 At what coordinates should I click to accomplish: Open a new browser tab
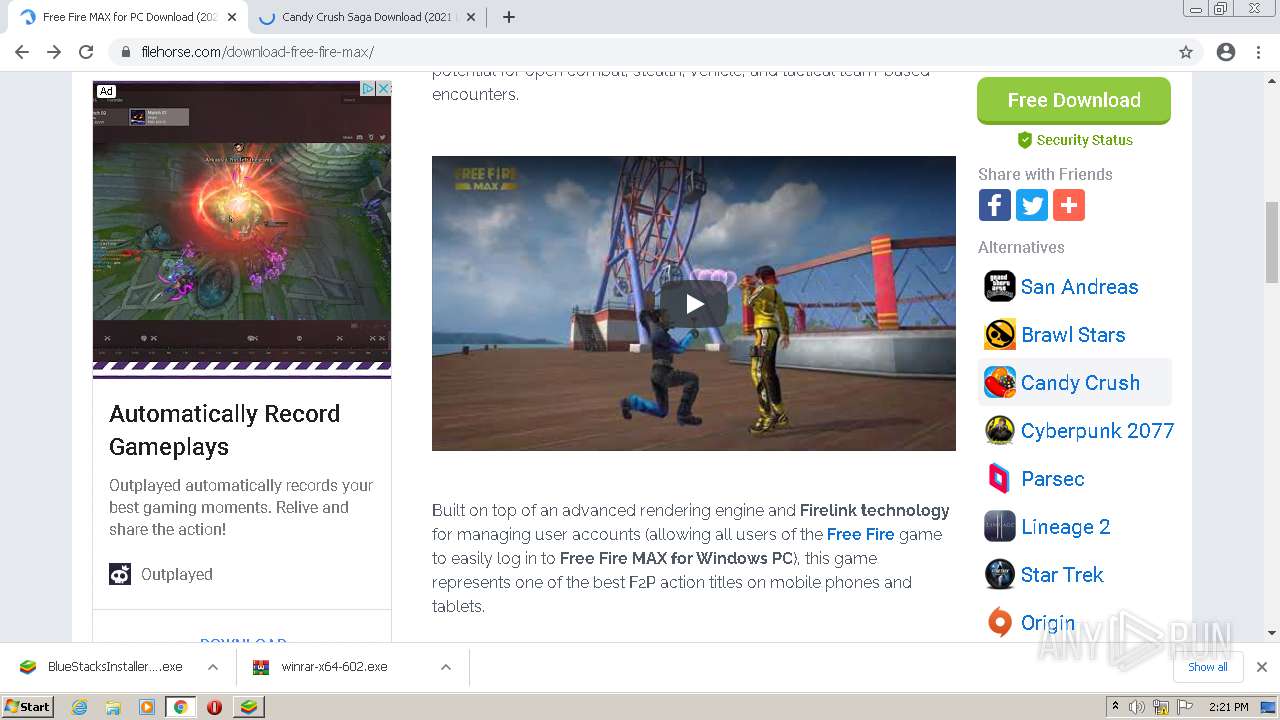[509, 17]
